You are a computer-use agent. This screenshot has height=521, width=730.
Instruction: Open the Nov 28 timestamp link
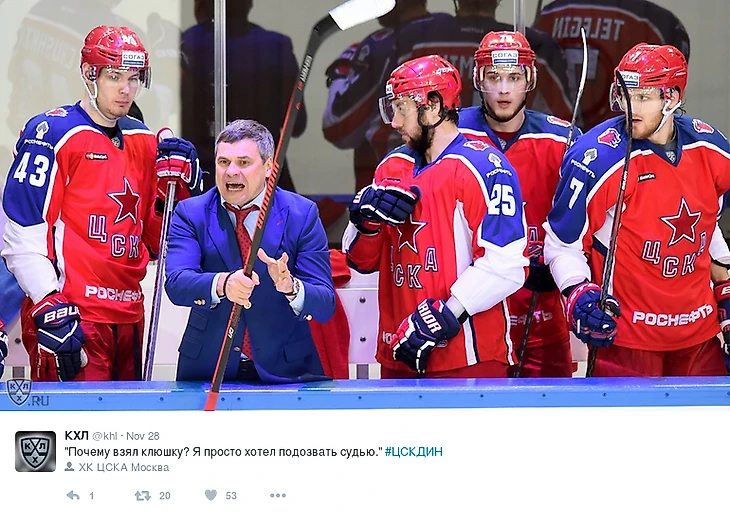tap(143, 436)
